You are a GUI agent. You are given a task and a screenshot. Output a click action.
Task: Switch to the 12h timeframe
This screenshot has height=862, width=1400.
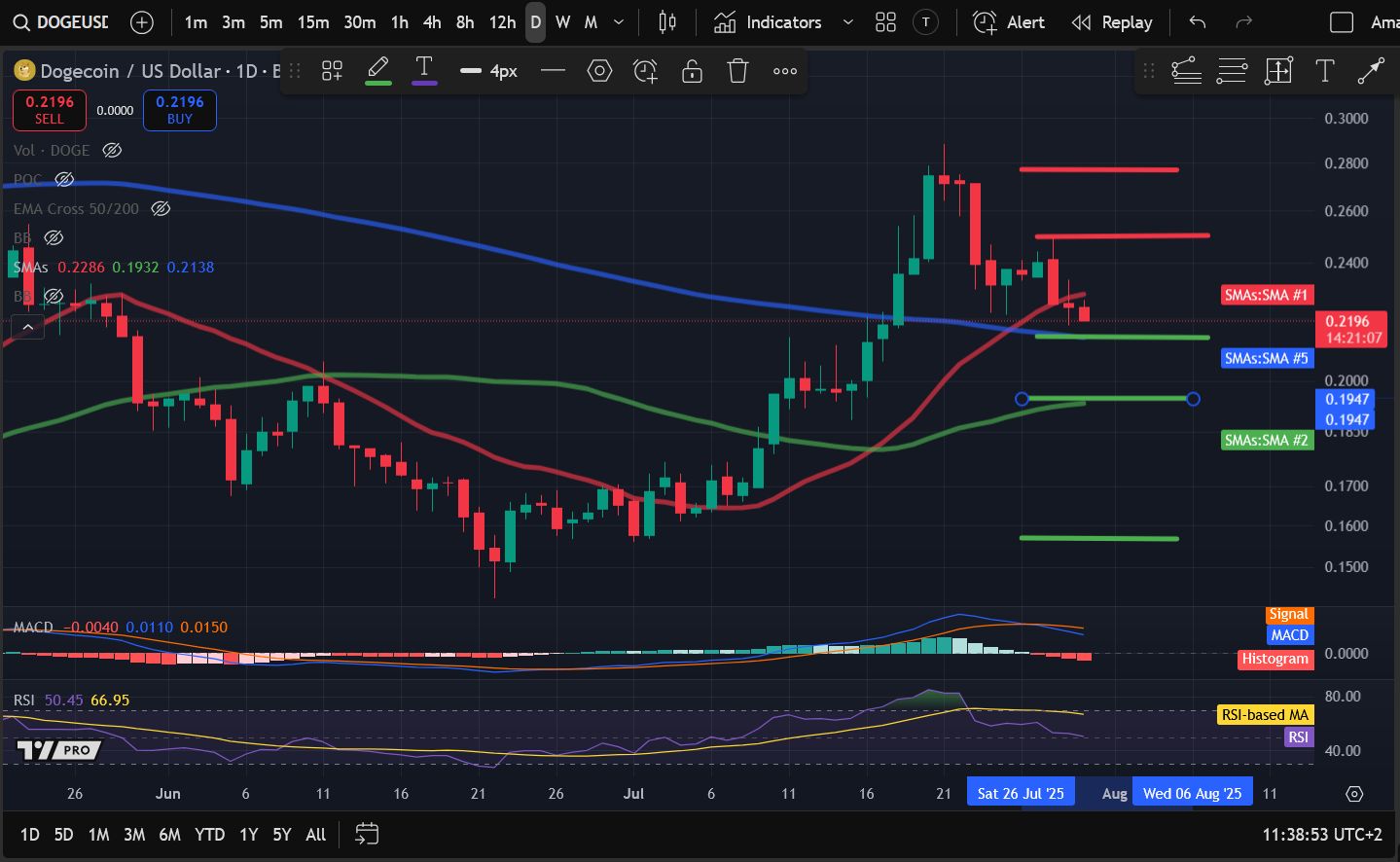coord(502,22)
